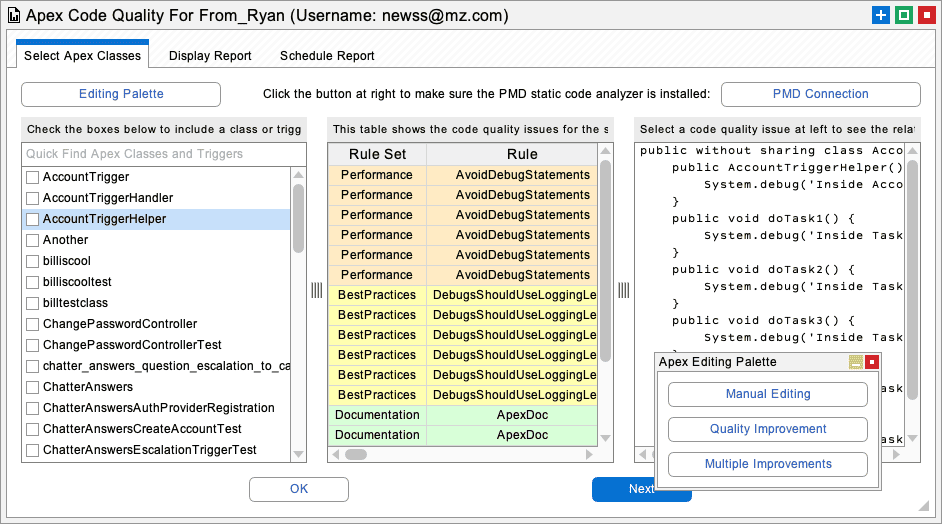Viewport: 942px width, 524px height.
Task: Click the Rule Set column header
Action: (x=377, y=154)
